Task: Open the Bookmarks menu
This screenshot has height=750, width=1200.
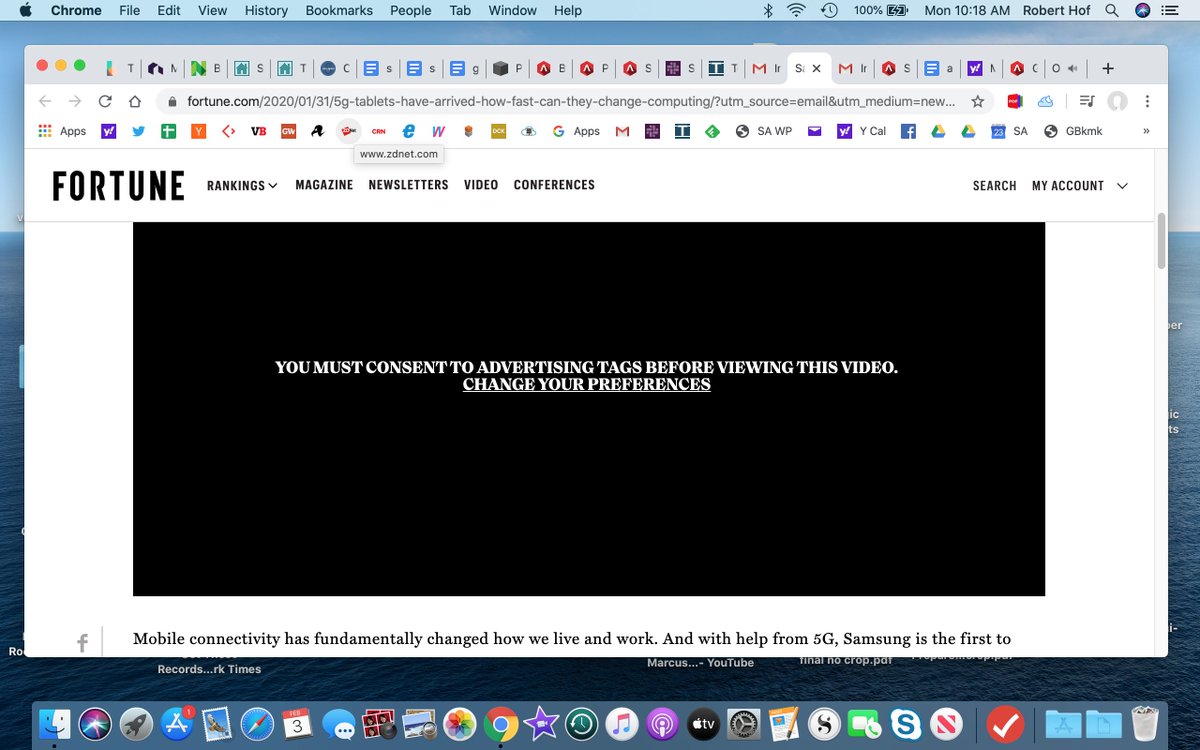Action: [x=340, y=10]
